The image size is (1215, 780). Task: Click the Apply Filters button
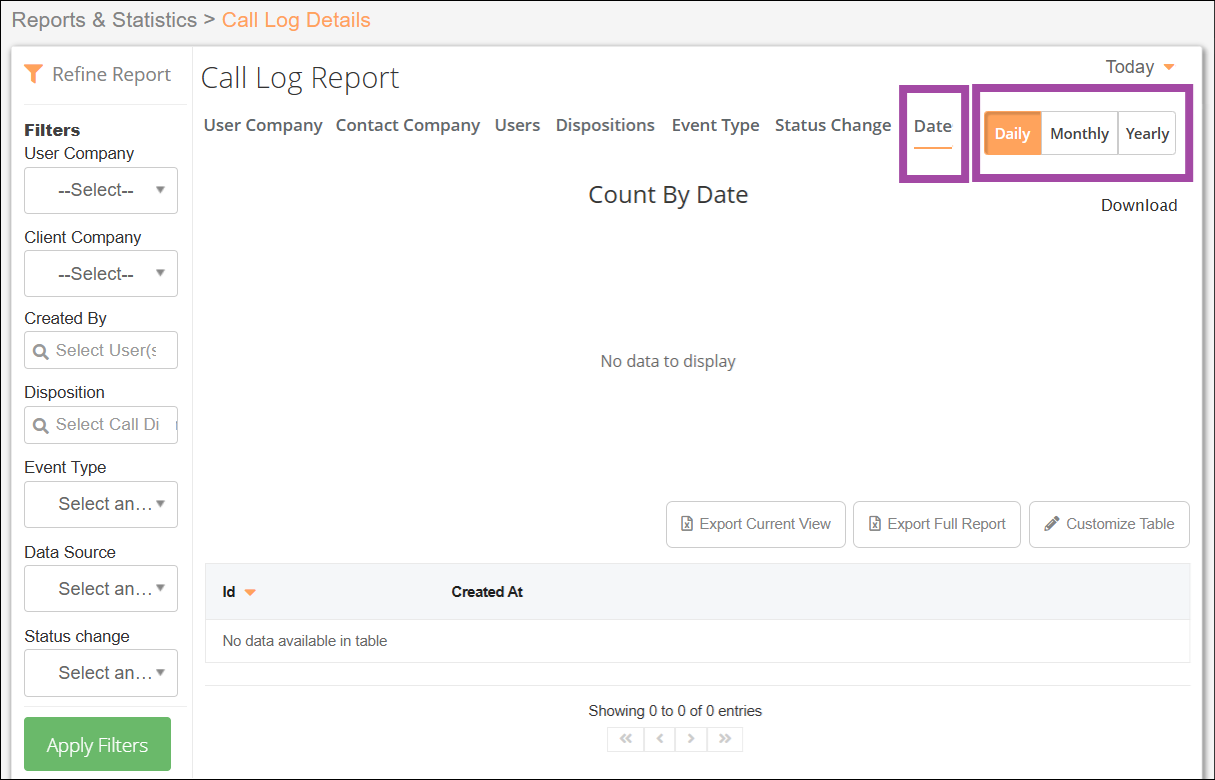97,745
